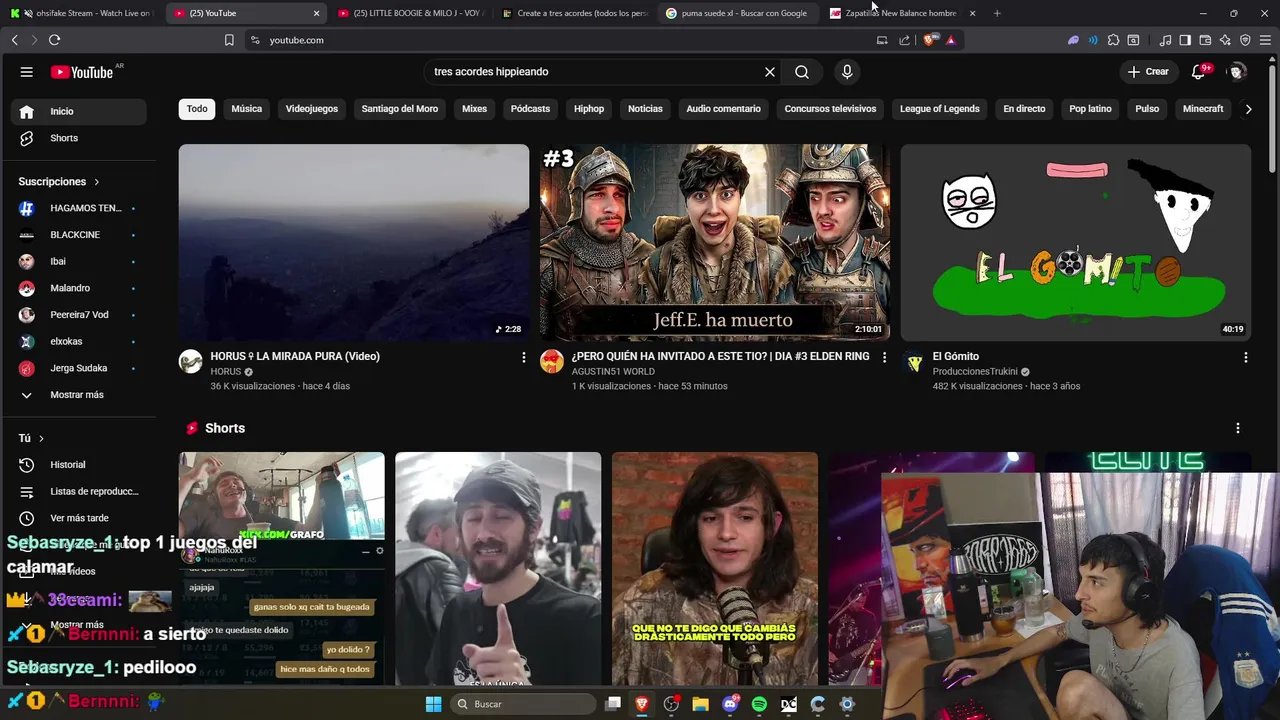Open options for El Gómito video
This screenshot has width=1280, height=720.
click(1245, 357)
